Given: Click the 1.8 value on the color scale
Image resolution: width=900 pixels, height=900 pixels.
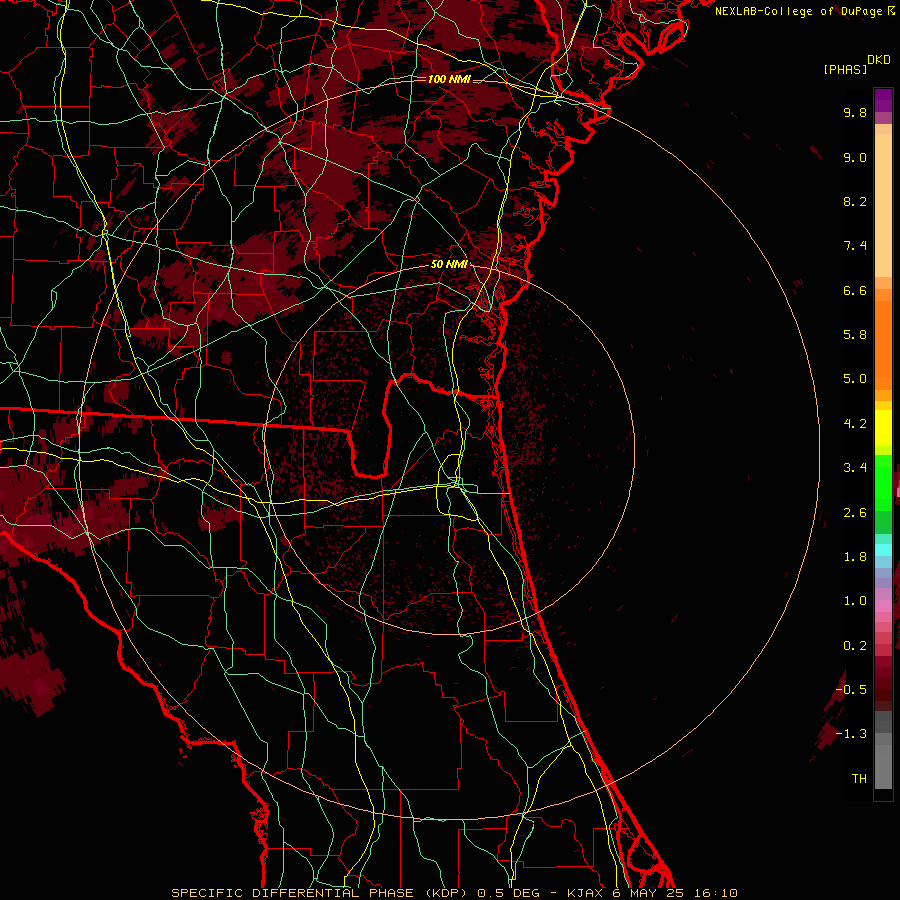Looking at the screenshot, I should [x=855, y=557].
